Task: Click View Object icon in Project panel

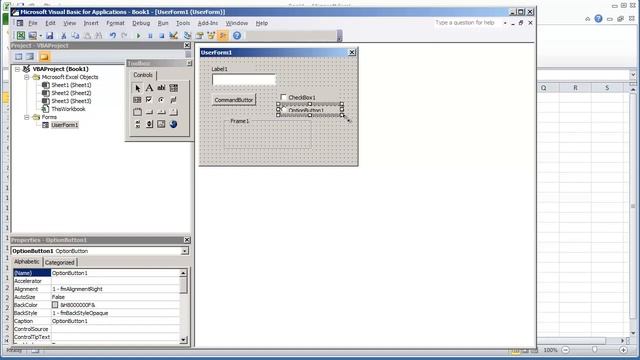Action: tap(30, 56)
